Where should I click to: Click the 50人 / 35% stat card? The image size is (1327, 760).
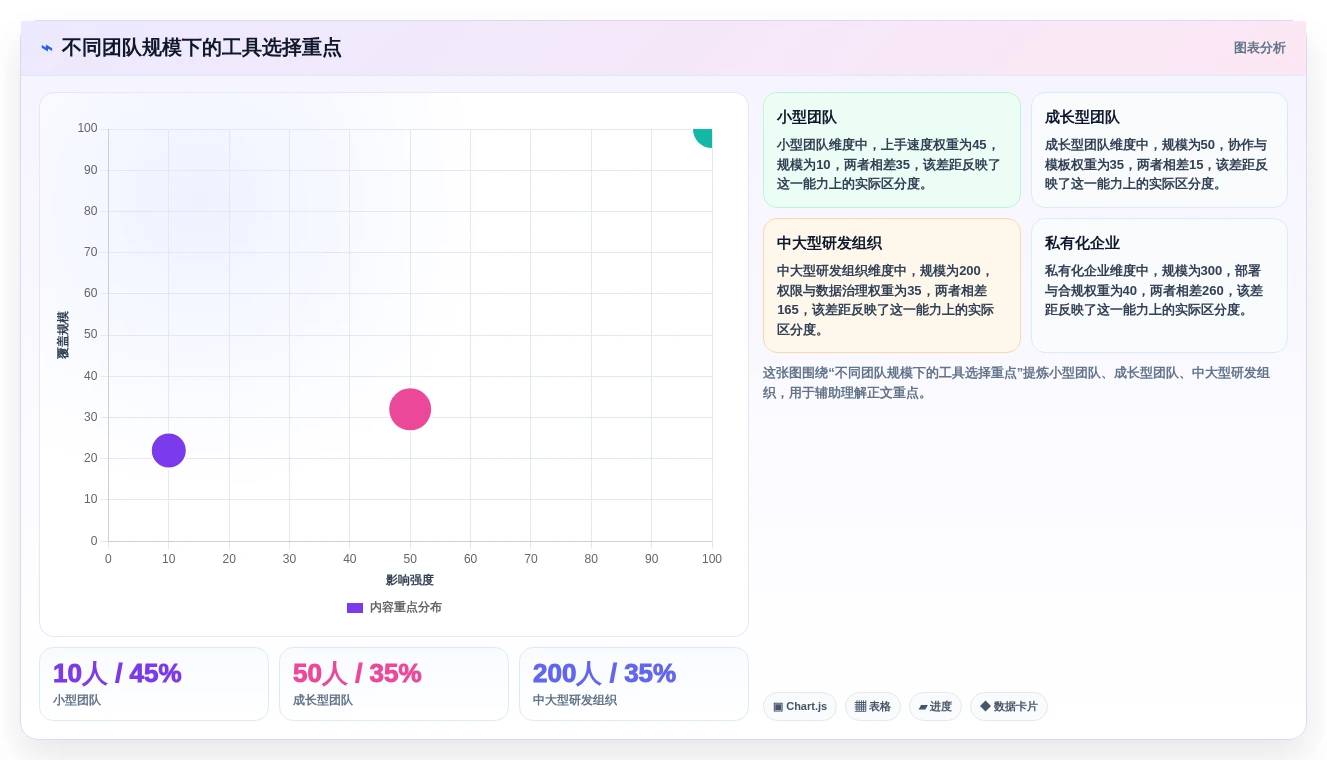click(394, 684)
